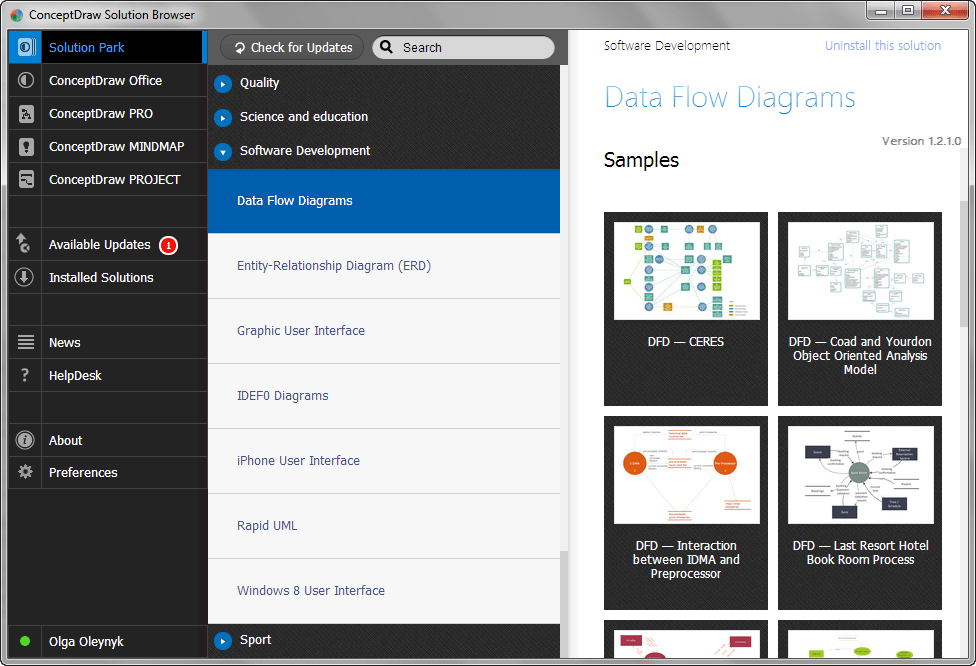This screenshot has height=666, width=976.
Task: Select Rapid UML from the solution list
Action: (x=266, y=525)
